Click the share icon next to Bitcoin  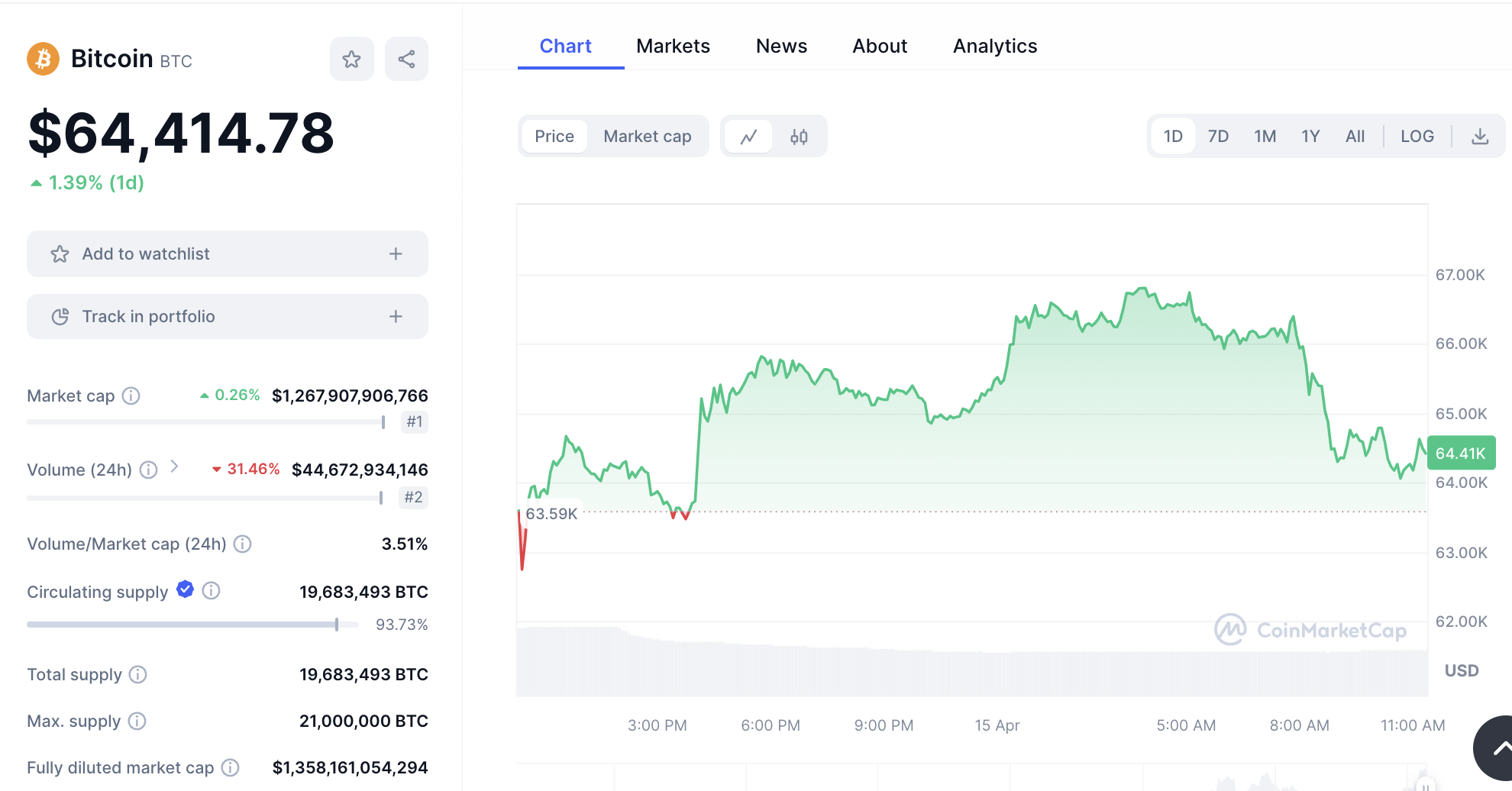point(406,60)
